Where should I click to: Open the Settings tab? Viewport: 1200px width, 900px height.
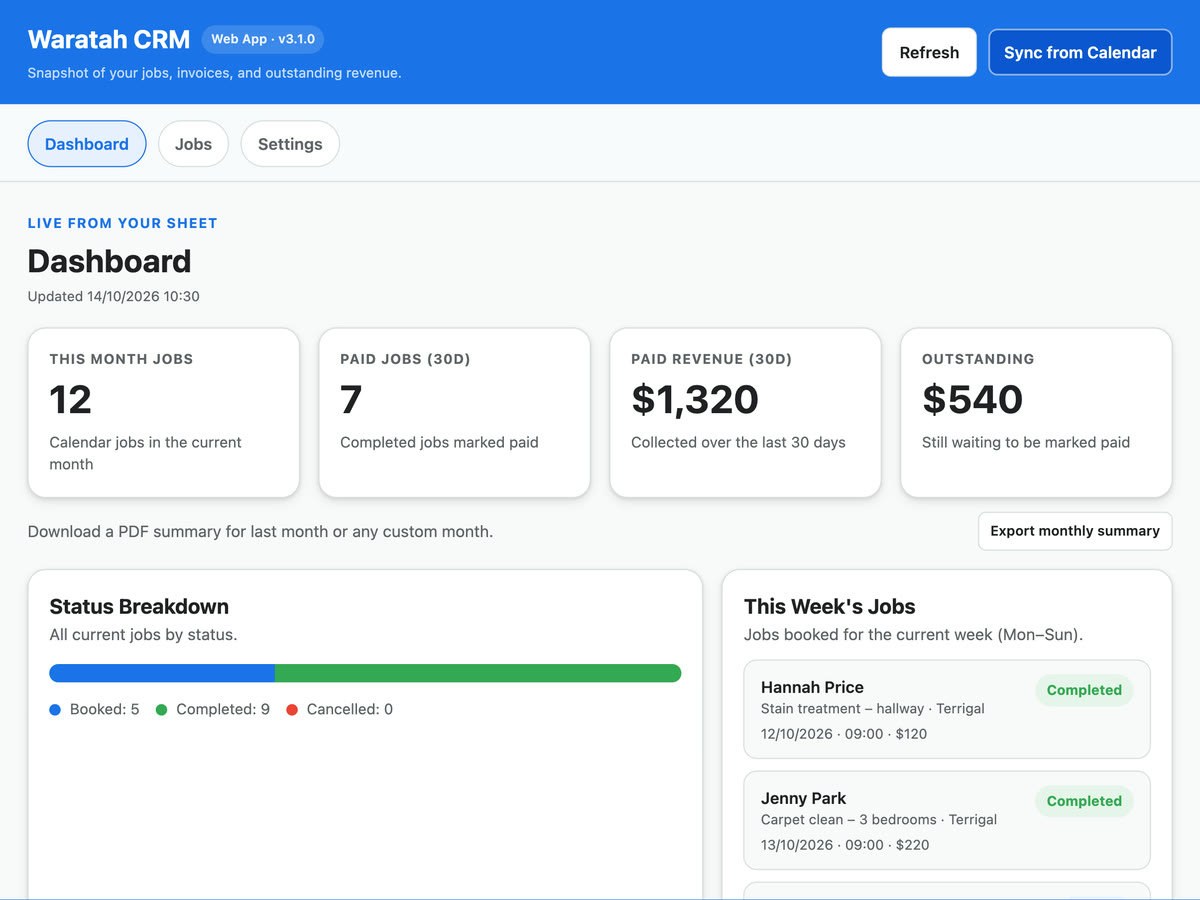click(x=290, y=144)
